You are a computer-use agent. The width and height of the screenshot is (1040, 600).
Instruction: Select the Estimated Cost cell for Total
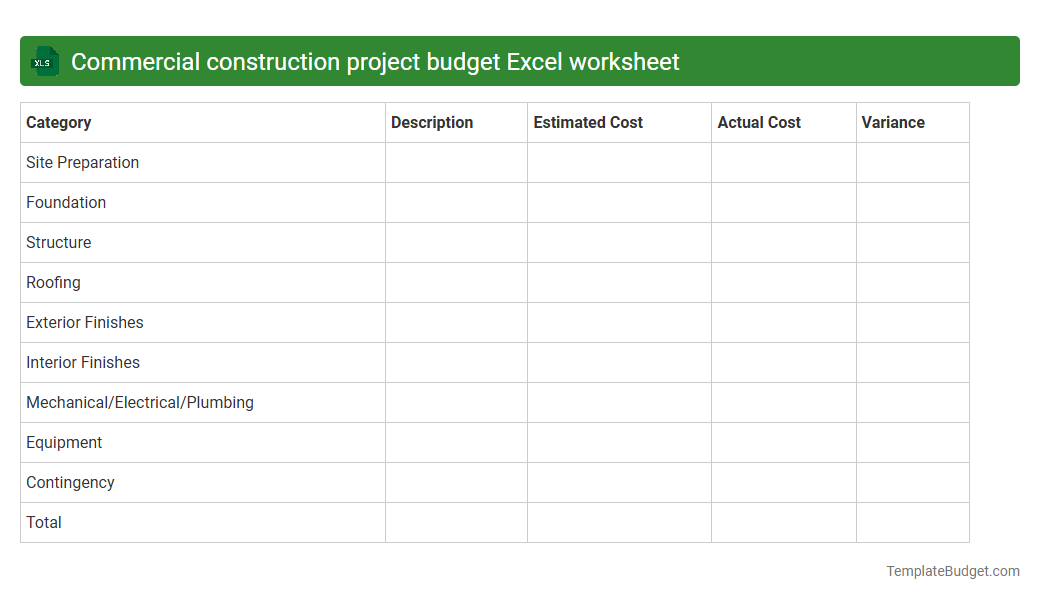(618, 522)
